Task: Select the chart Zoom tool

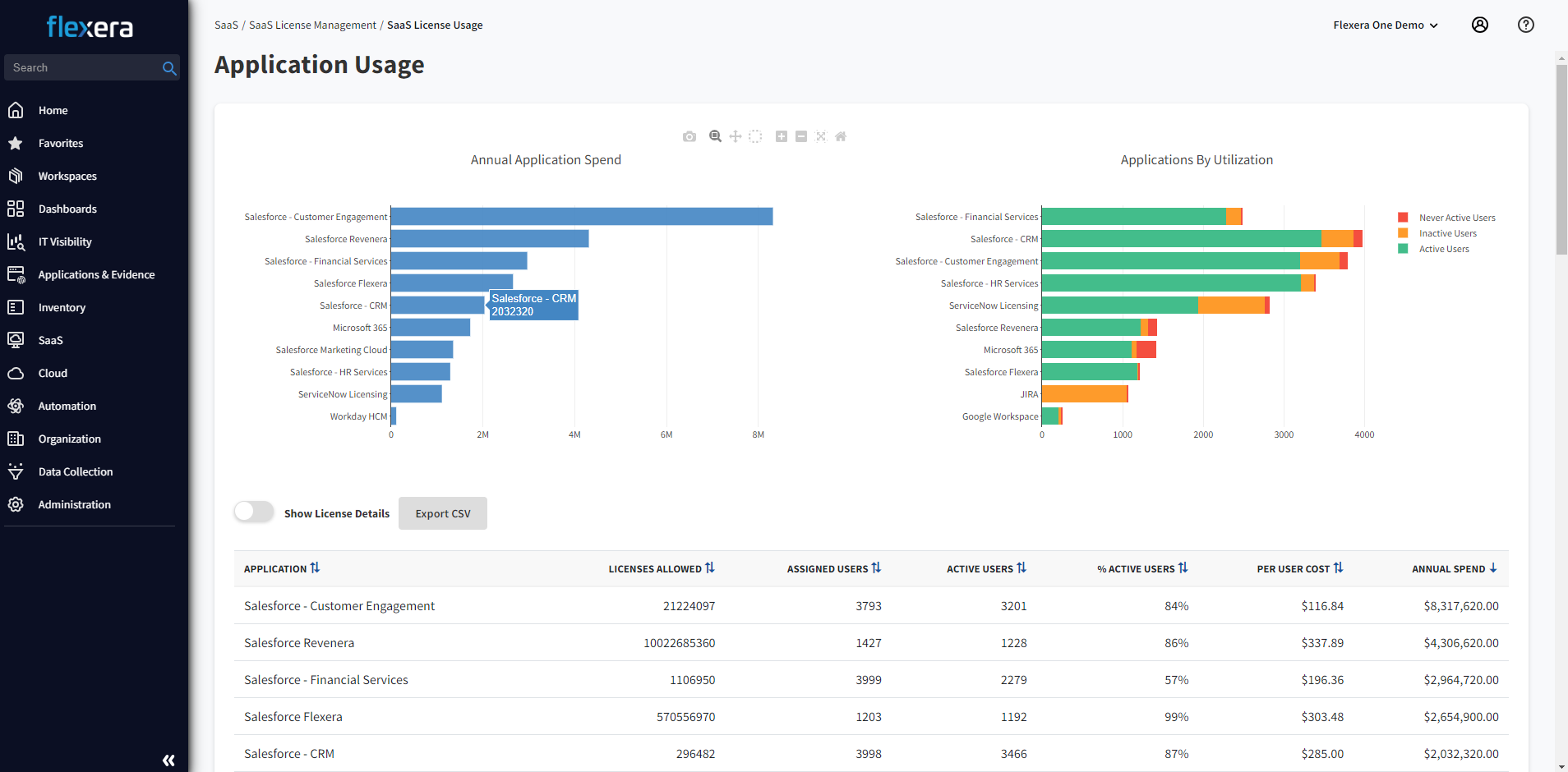Action: click(x=715, y=136)
